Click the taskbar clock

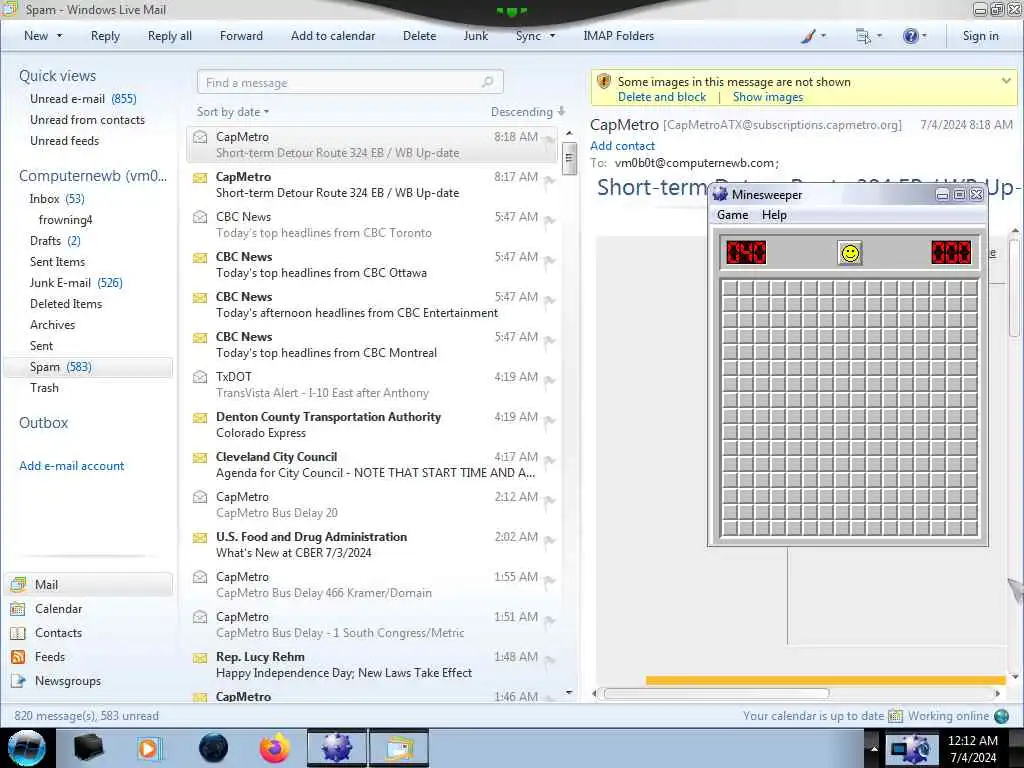pos(972,748)
